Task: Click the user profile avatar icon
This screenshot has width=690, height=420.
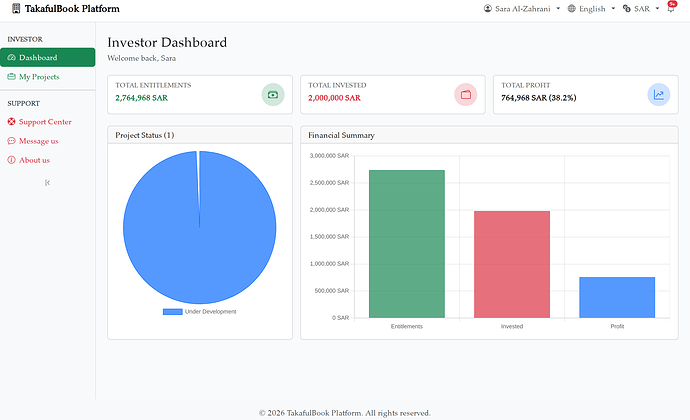Action: (488, 8)
